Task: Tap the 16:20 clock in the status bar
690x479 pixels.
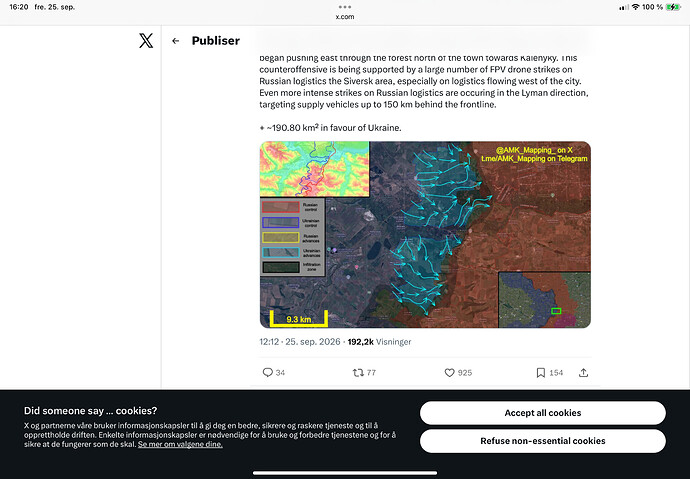Action: [18, 7]
